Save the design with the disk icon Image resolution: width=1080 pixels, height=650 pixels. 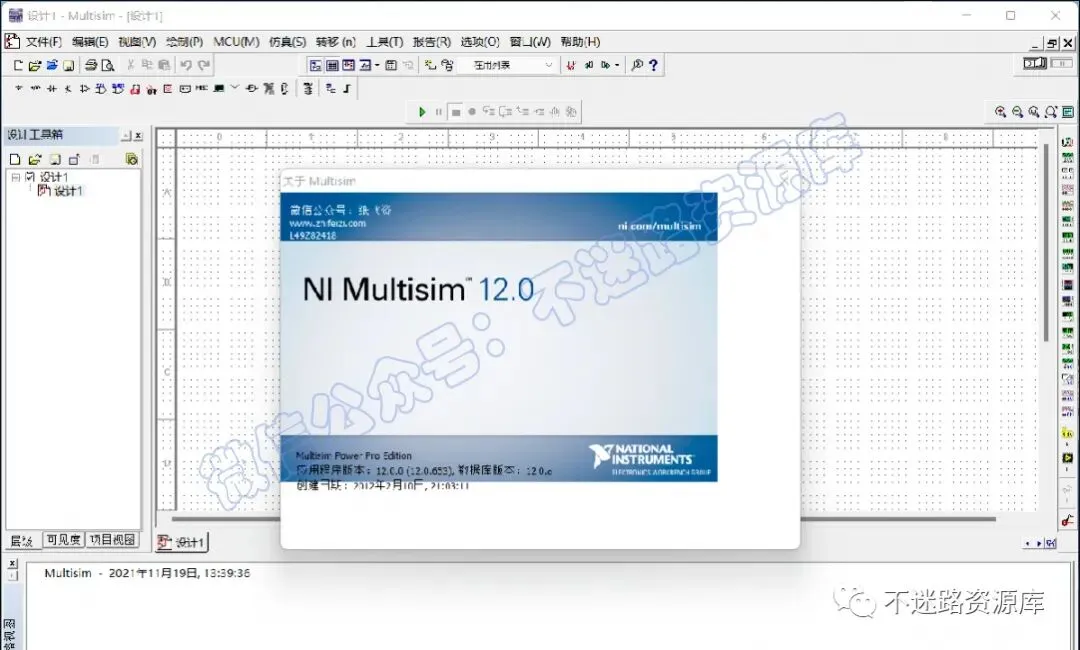click(x=68, y=65)
